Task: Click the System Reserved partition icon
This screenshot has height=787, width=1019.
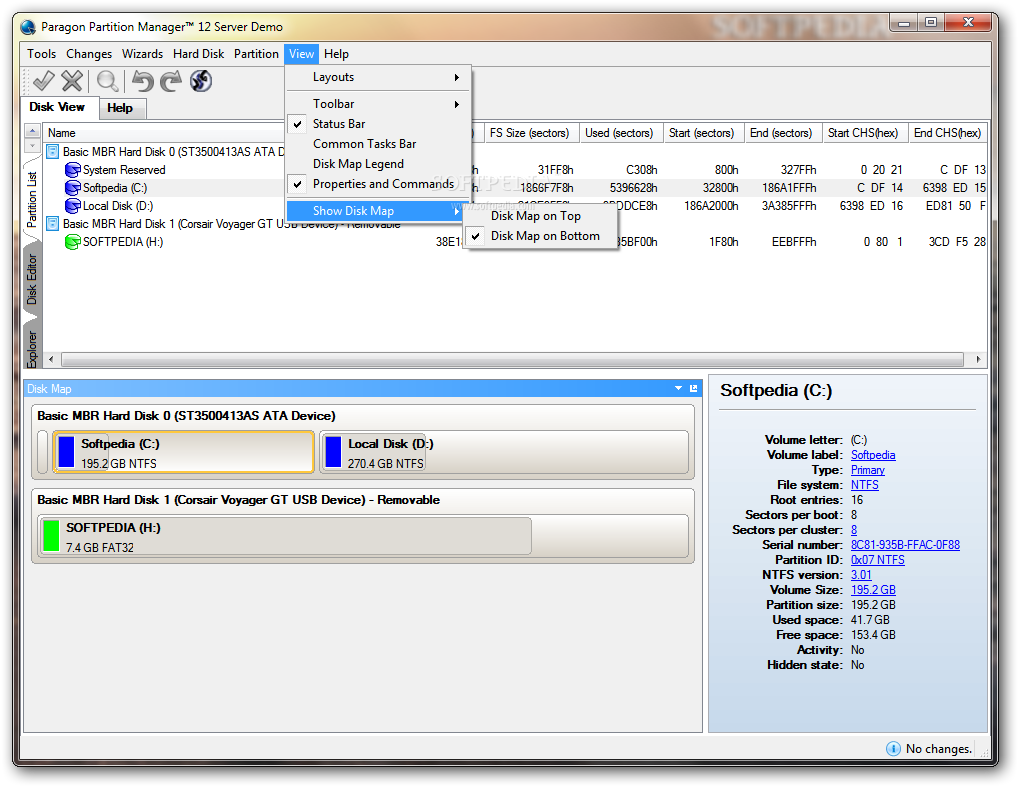Action: pos(73,170)
